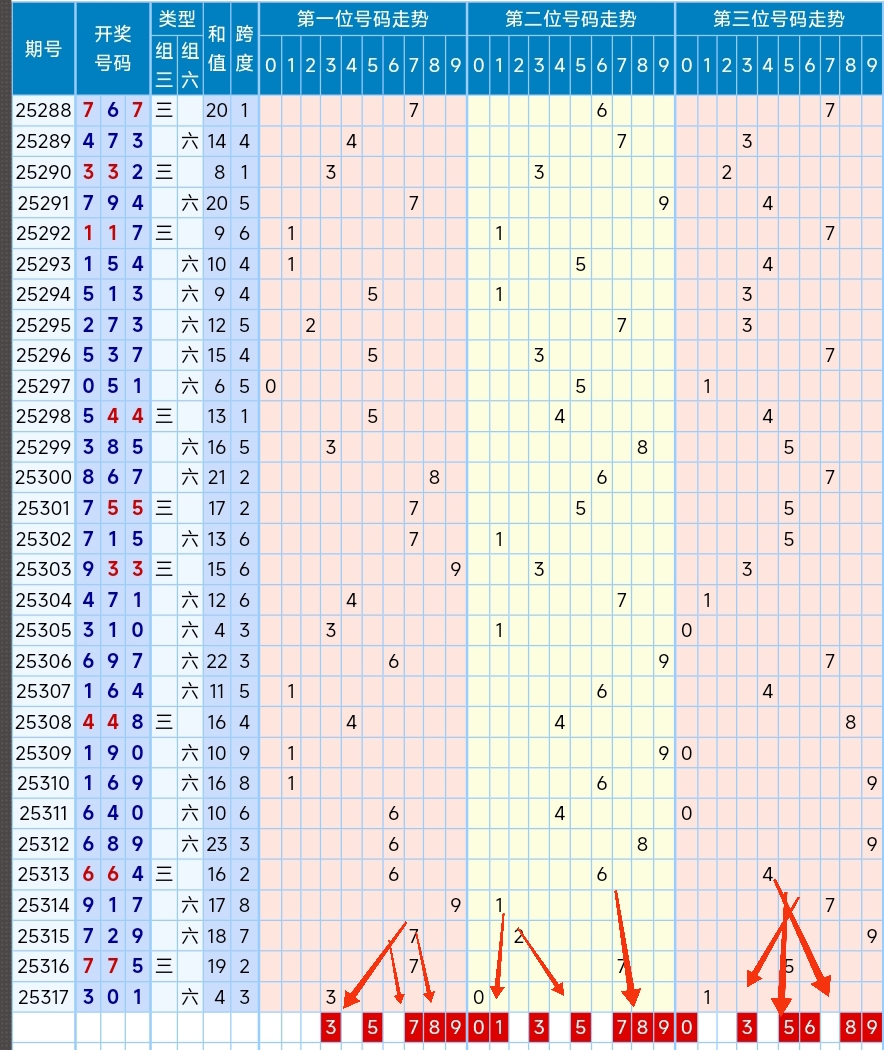
Task: Switch to the 第二位号码走势 header
Action: 570,19
